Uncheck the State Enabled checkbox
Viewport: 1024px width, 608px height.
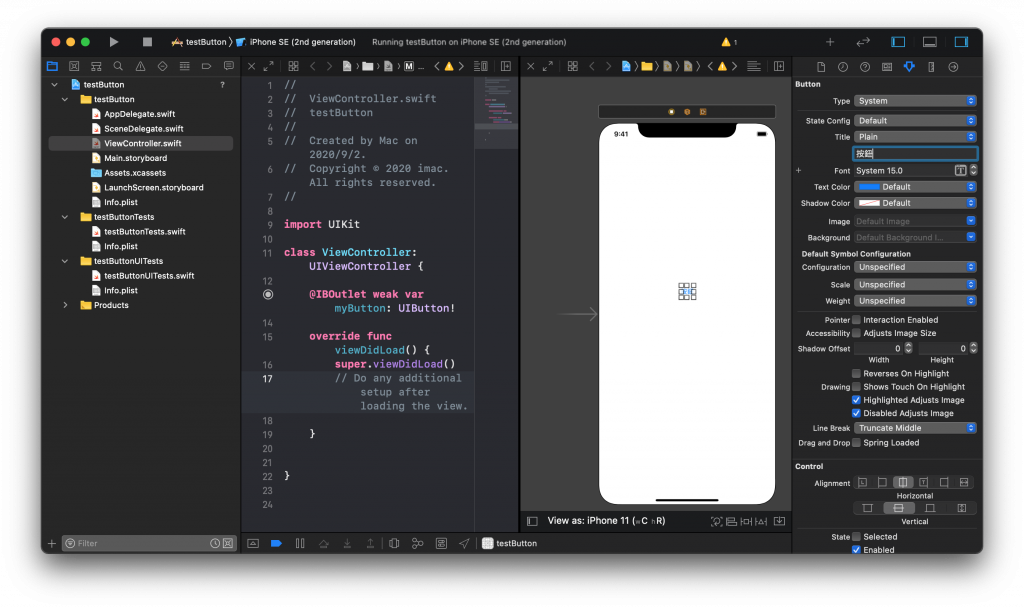point(856,550)
